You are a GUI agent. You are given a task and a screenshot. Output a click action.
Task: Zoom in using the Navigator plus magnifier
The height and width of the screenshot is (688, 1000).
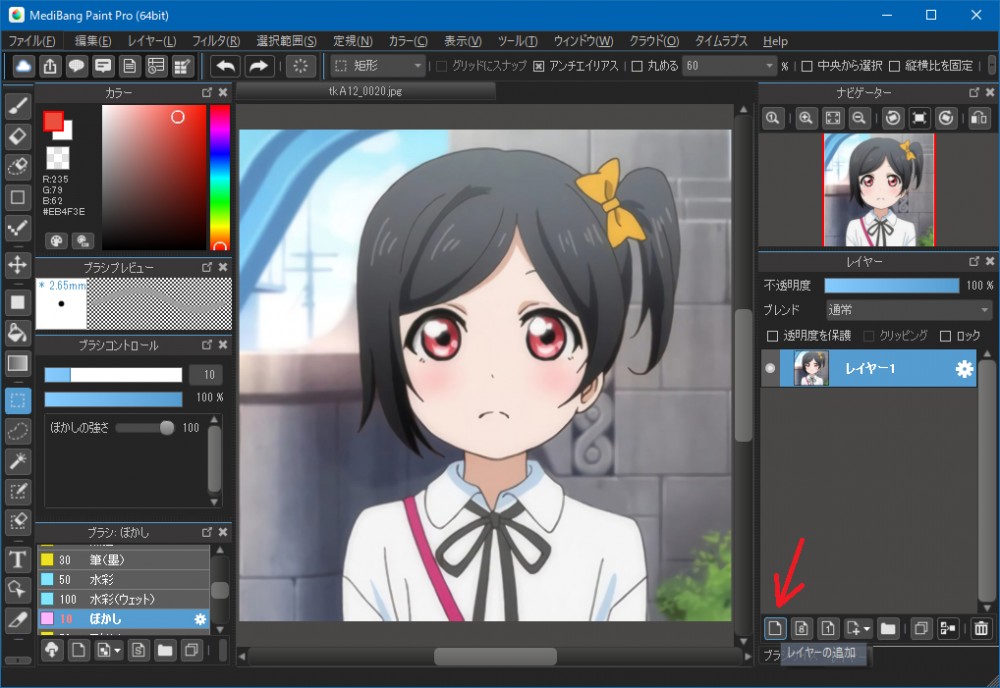coord(806,118)
